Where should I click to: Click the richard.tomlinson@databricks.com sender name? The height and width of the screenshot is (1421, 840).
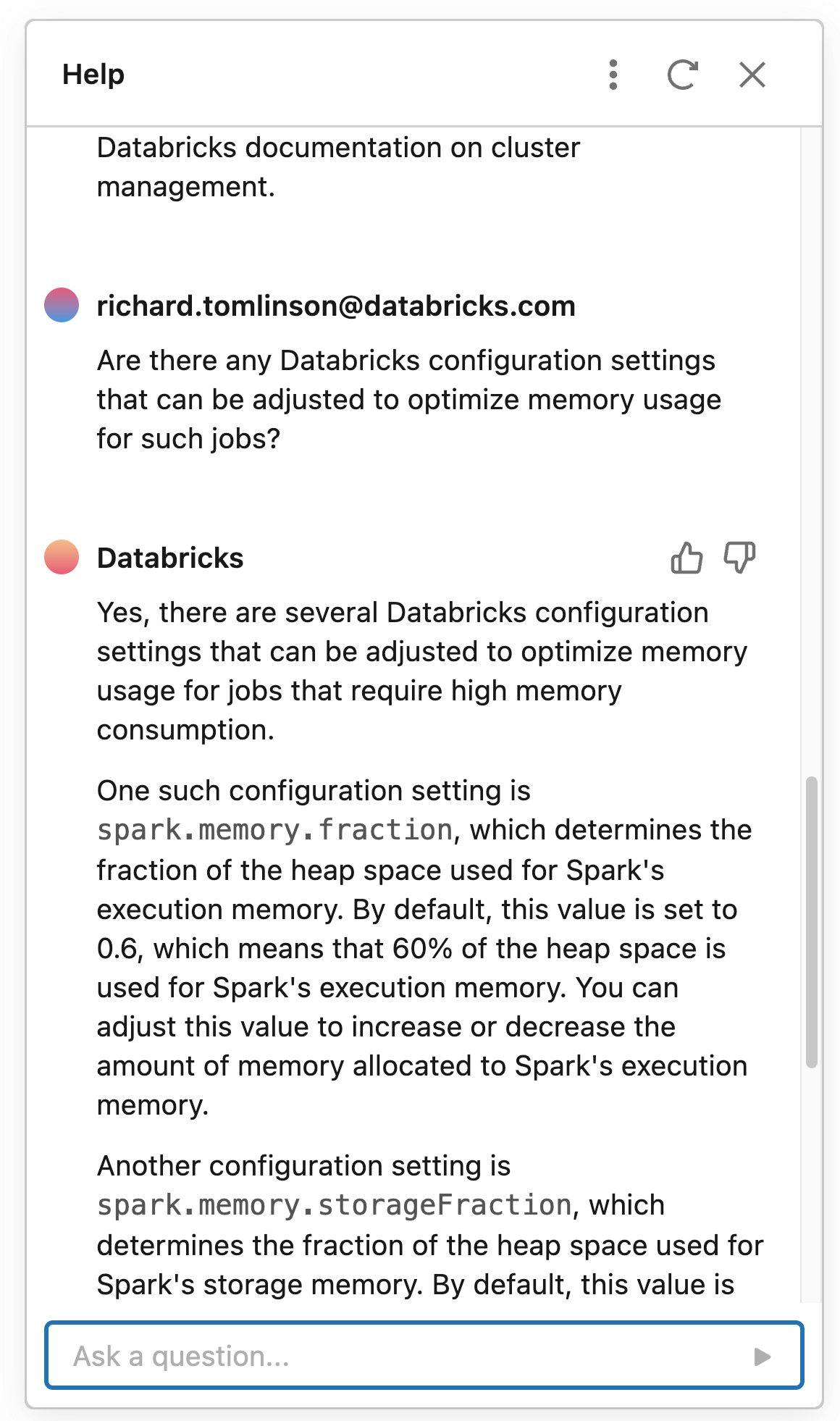pos(336,306)
